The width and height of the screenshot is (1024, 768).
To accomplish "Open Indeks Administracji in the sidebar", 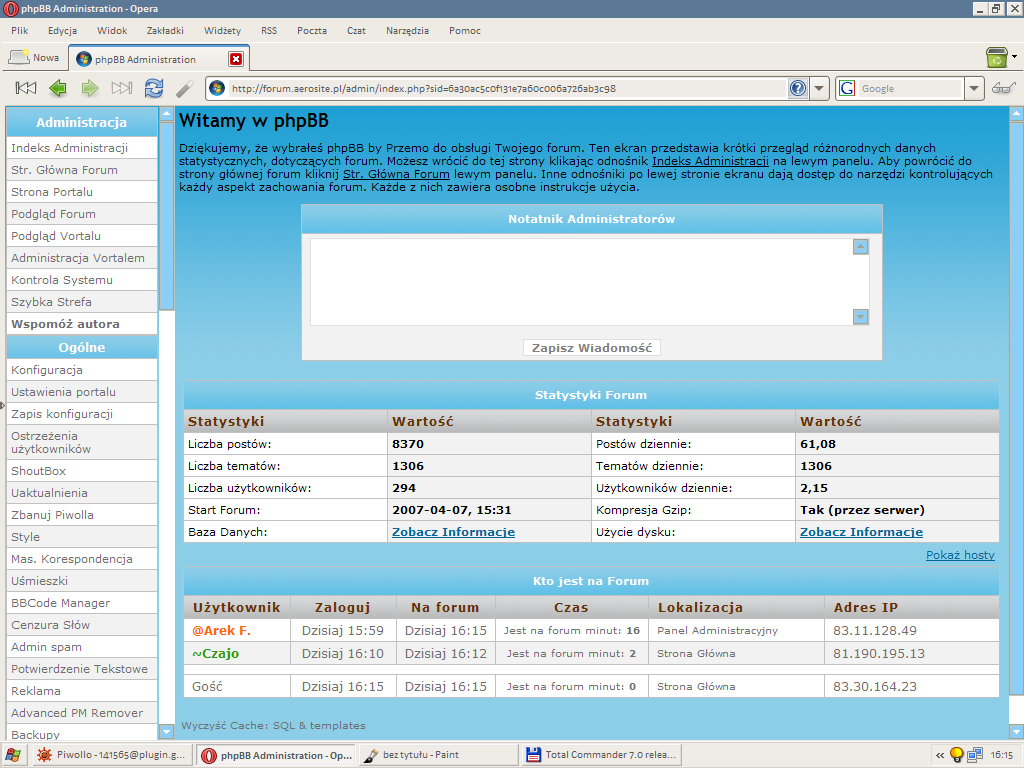I will pyautogui.click(x=82, y=148).
